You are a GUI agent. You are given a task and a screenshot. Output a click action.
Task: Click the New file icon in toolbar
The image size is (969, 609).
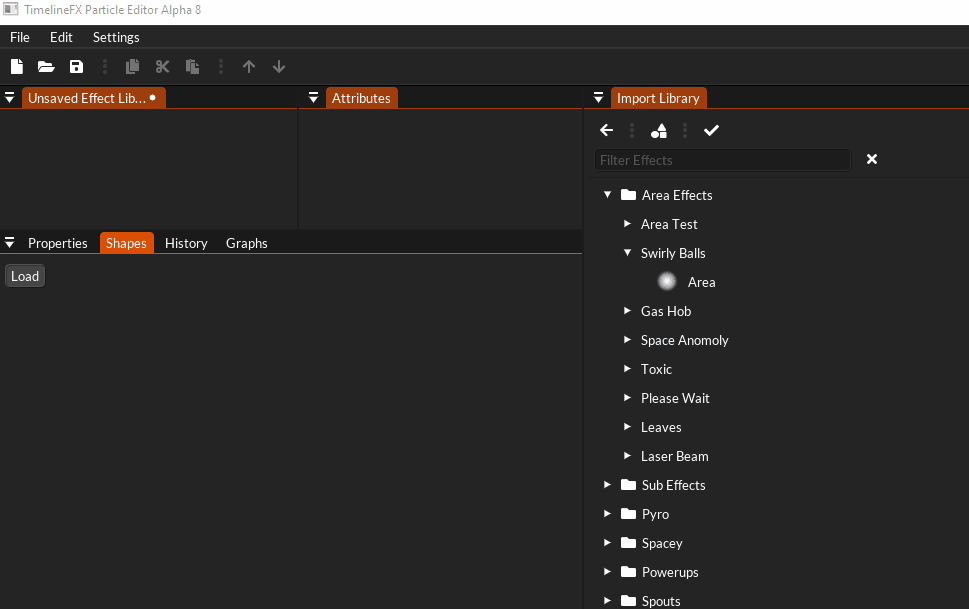pos(17,67)
